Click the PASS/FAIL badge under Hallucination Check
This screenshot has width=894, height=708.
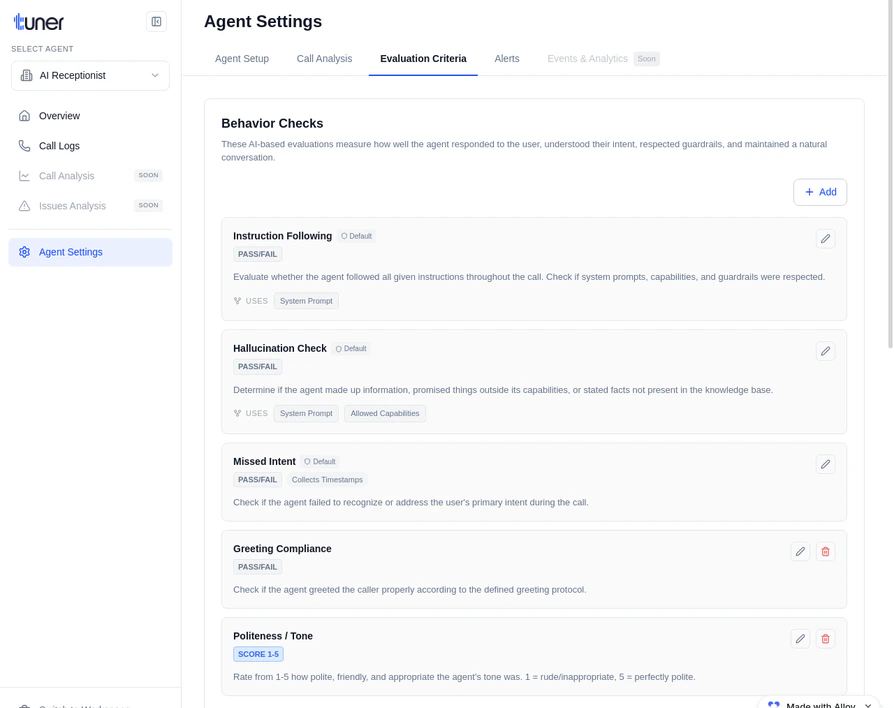coord(257,367)
